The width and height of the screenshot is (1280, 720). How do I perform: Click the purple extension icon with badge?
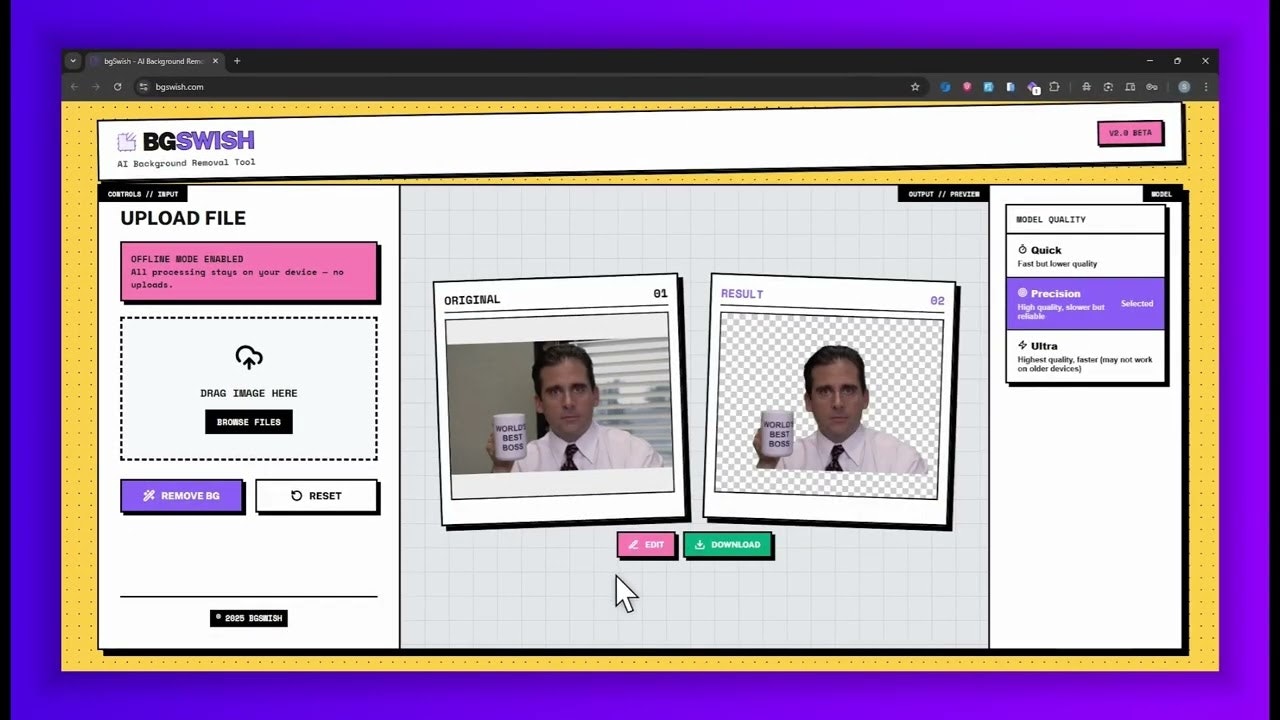point(1033,88)
